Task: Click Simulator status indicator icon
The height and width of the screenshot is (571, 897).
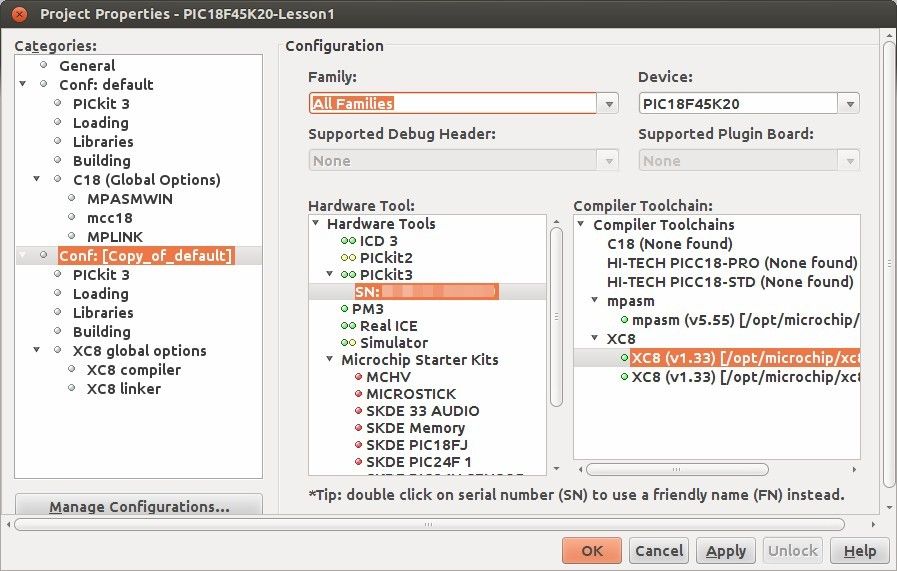Action: click(x=348, y=343)
